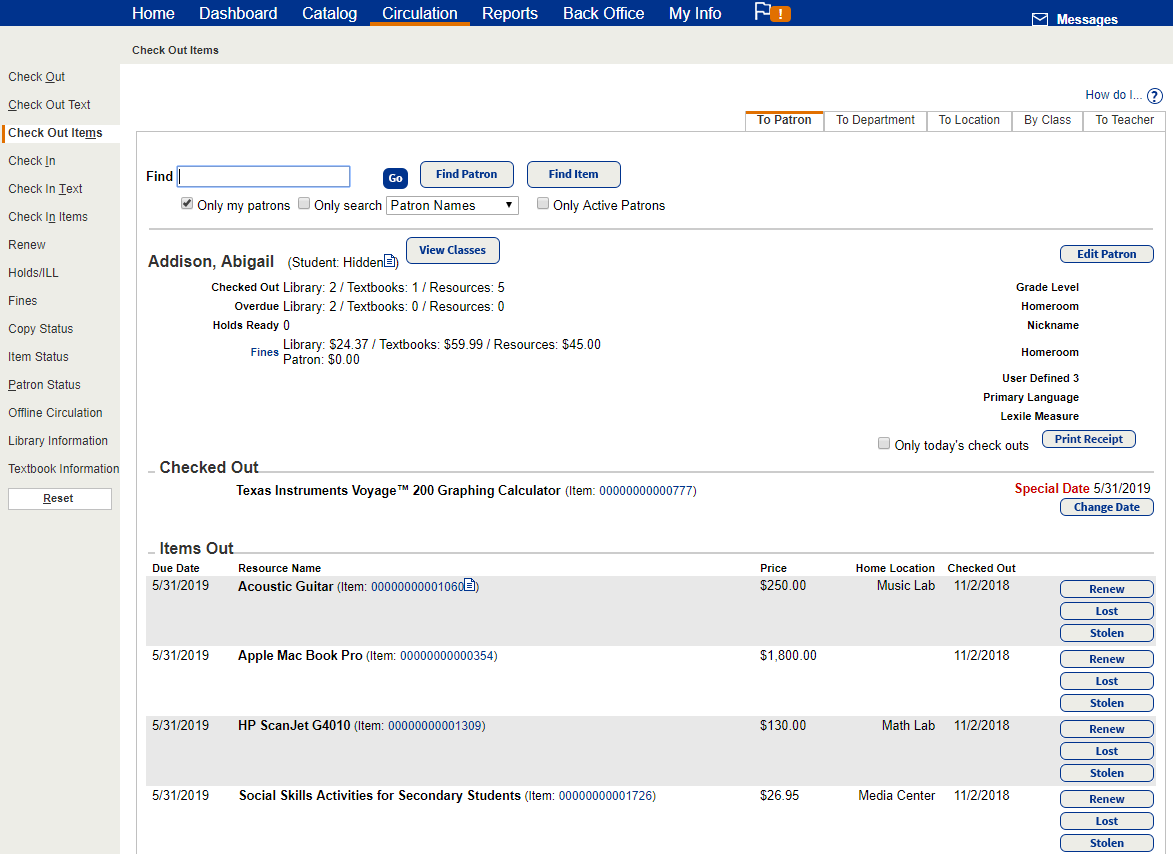The height and width of the screenshot is (854, 1173).
Task: Enable the Only search checkbox
Action: 304,204
